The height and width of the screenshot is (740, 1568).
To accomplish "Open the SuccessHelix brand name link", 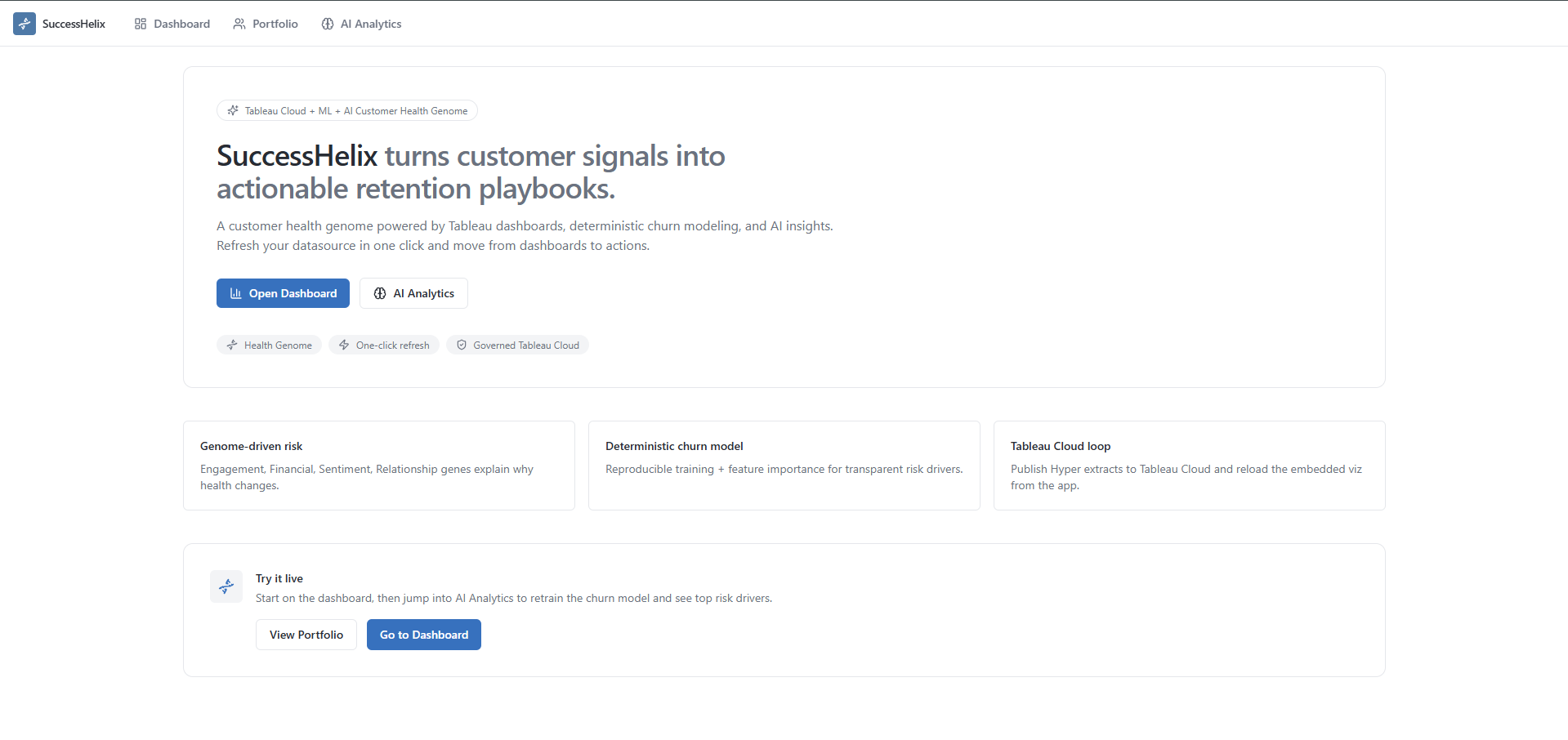I will 74,24.
